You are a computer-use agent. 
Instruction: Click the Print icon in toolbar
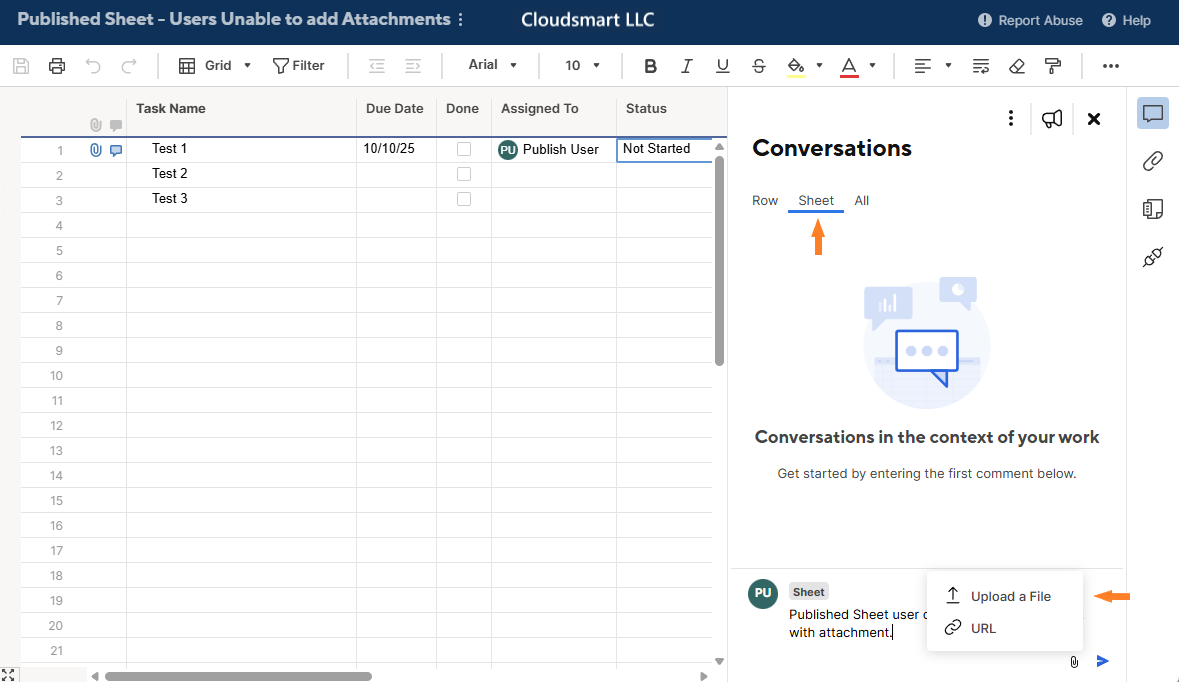tap(57, 66)
